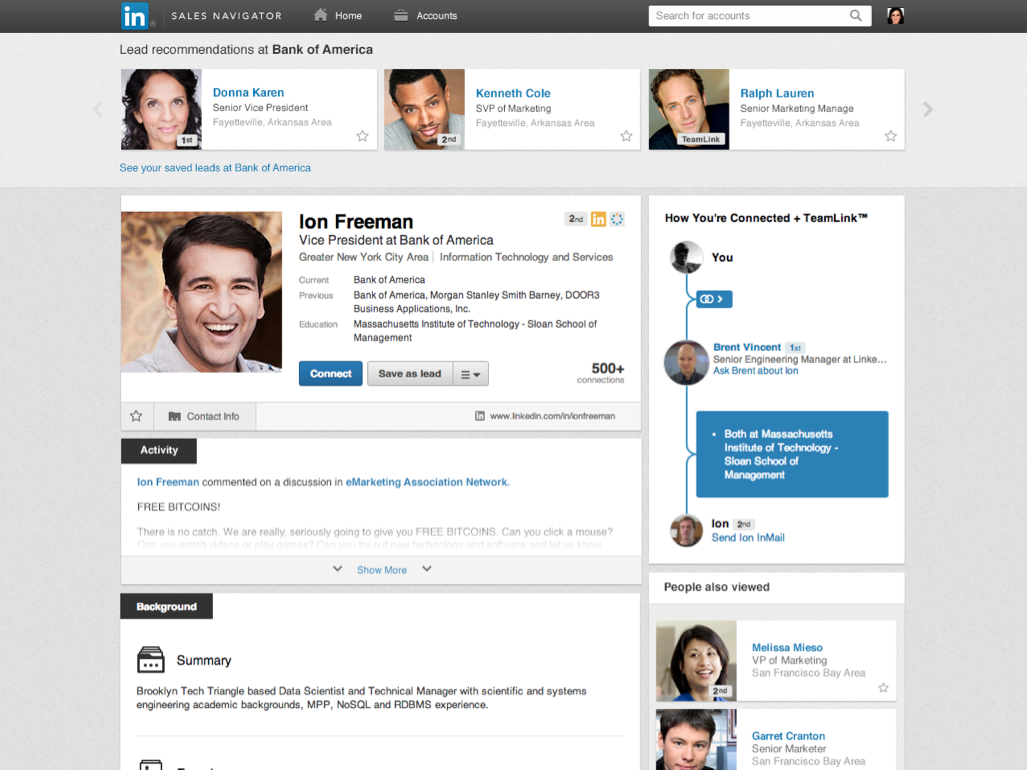Click Ralph Lauren's TeamLink photo

coord(689,109)
